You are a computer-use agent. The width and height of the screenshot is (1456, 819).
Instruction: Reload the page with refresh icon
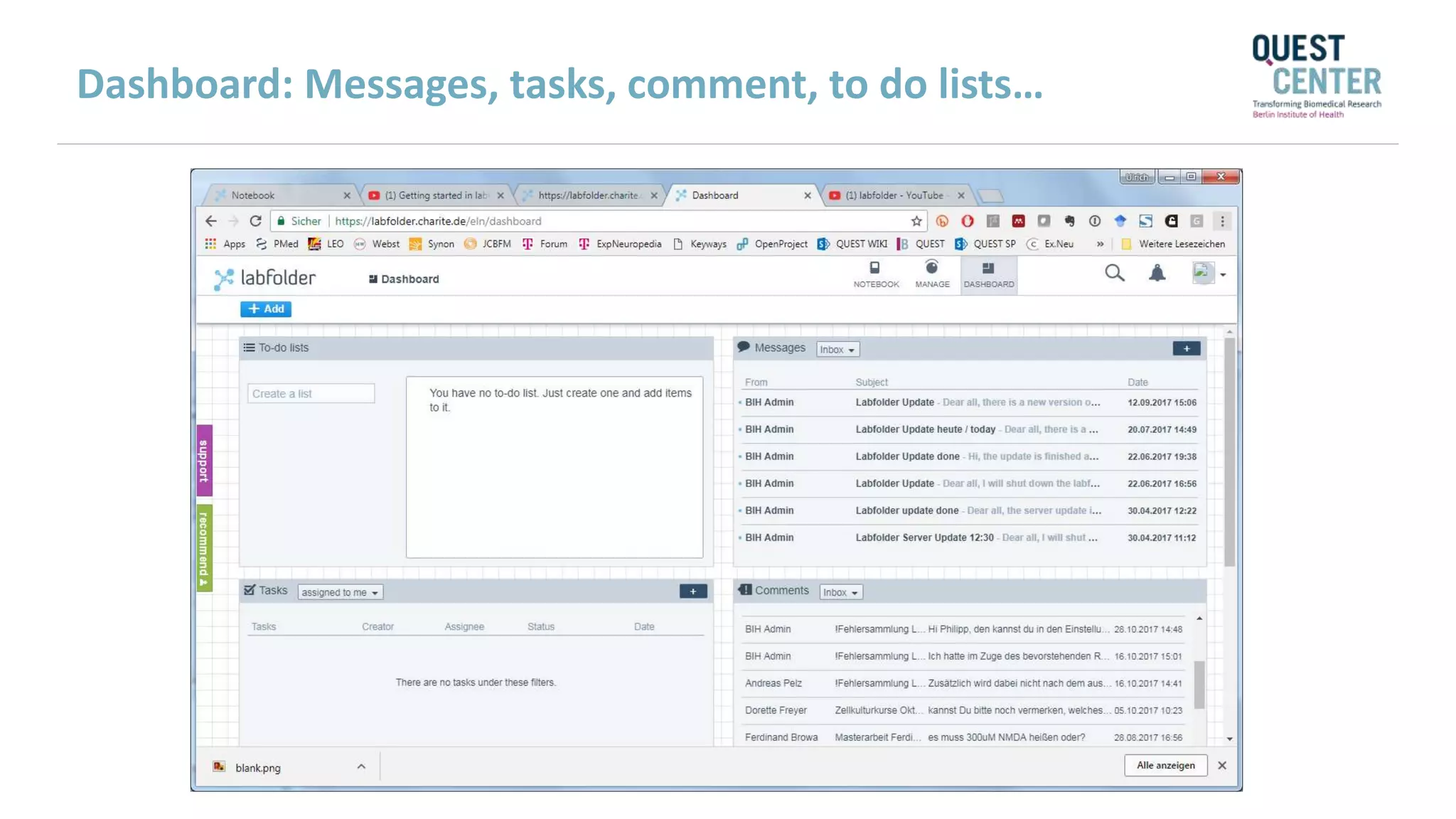[256, 221]
